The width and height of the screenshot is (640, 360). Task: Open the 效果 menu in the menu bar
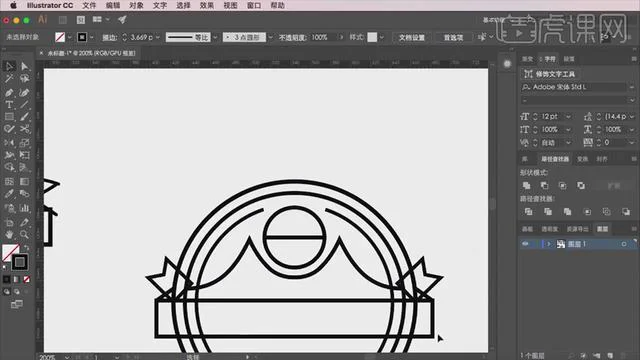pos(207,5)
